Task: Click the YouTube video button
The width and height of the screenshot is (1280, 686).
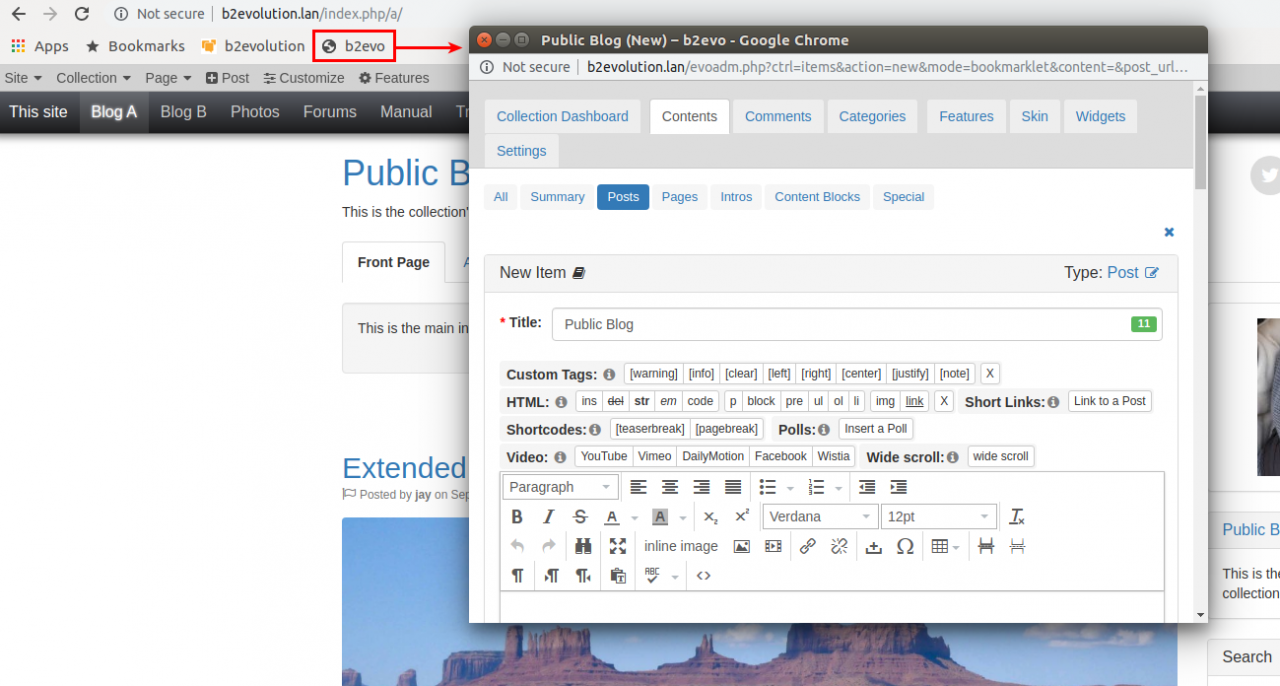Action: [x=604, y=456]
